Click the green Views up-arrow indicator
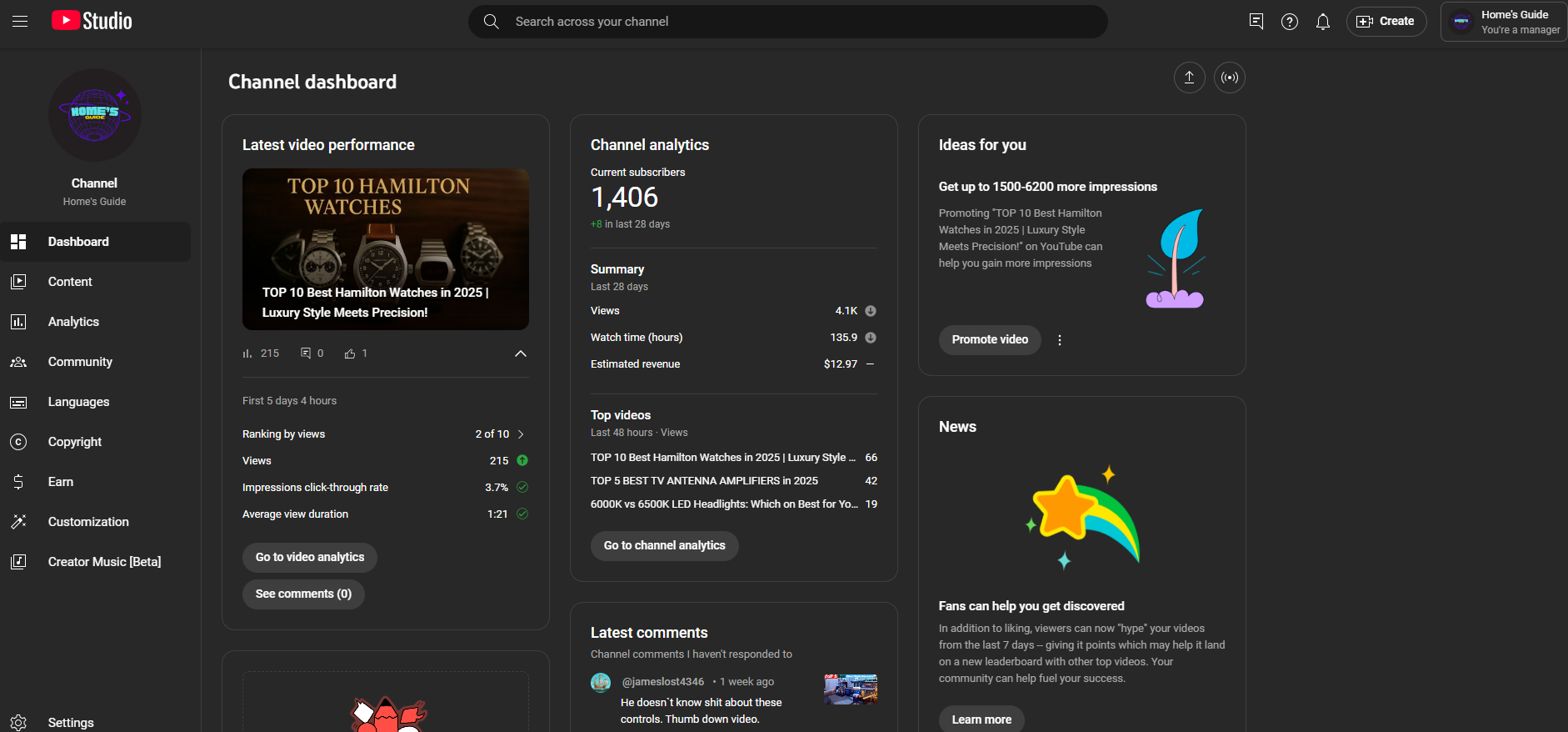The image size is (1568, 732). click(x=522, y=460)
